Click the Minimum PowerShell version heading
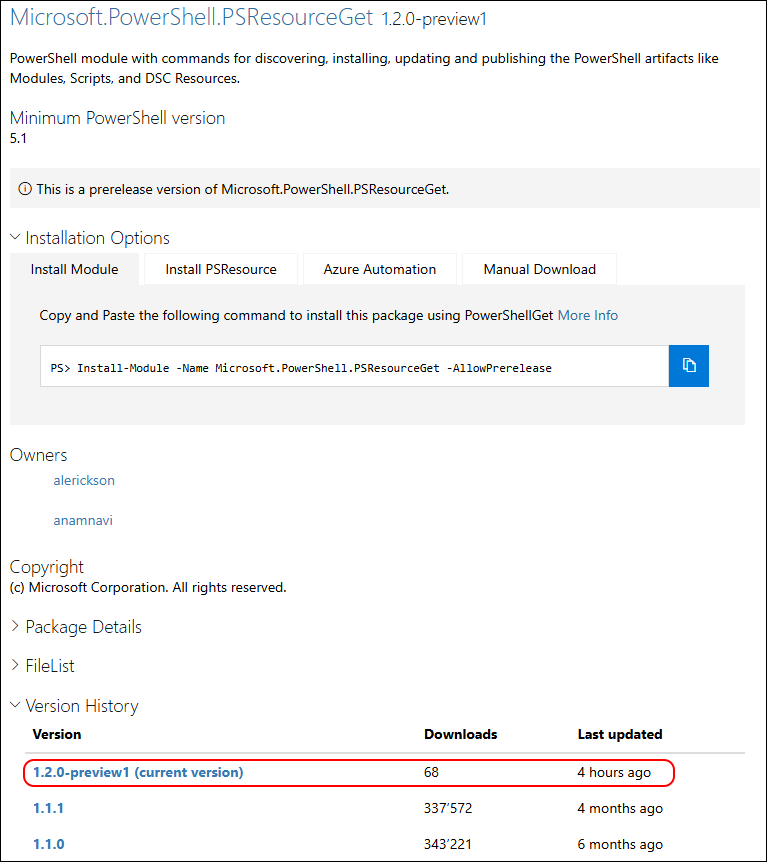The image size is (767, 862). click(118, 118)
